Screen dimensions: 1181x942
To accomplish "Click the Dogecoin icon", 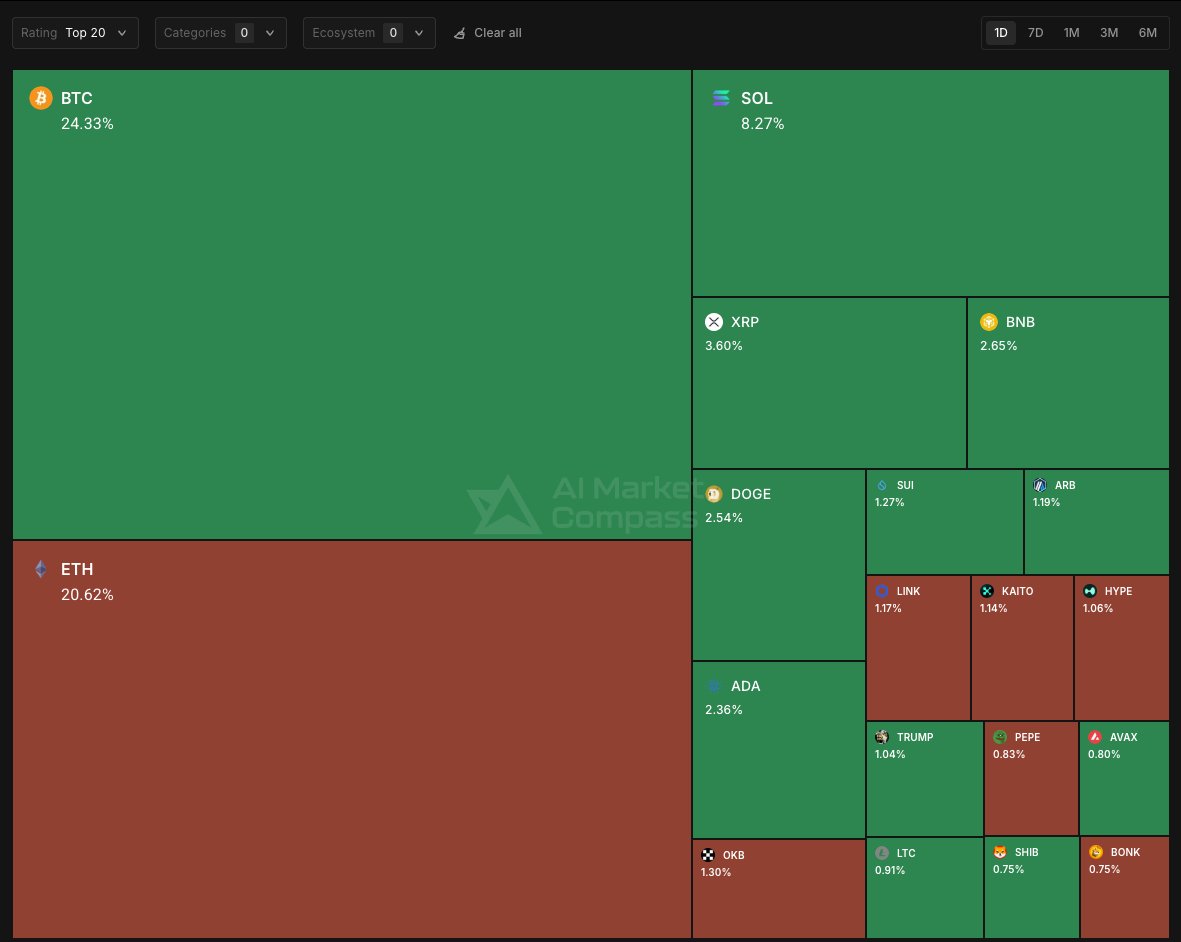I will [x=714, y=494].
